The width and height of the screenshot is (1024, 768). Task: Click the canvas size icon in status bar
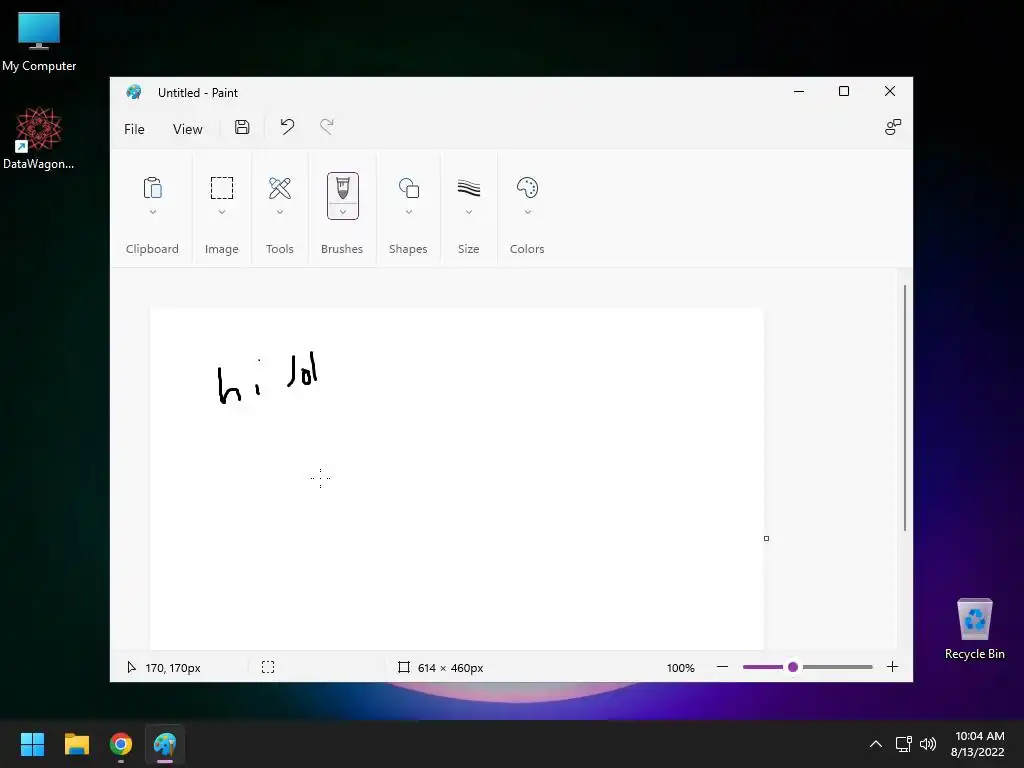point(404,667)
